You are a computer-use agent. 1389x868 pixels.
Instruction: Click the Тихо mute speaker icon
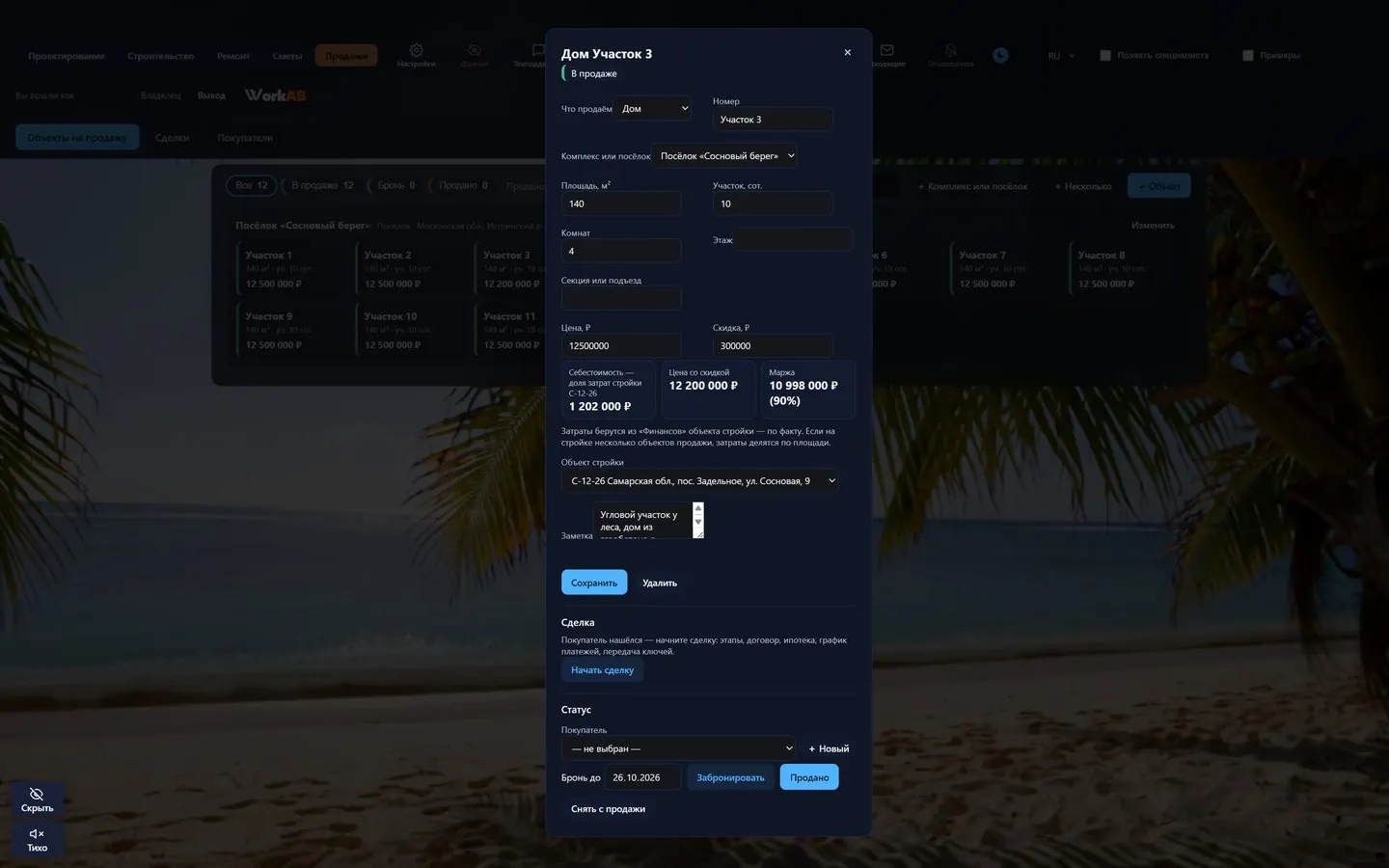(37, 839)
